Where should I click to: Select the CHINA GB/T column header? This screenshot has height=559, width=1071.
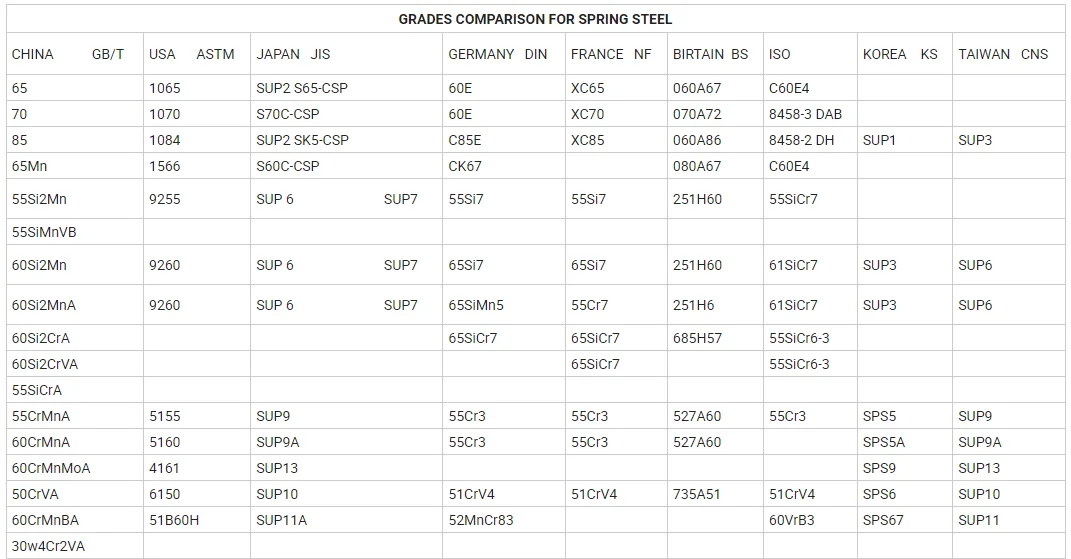(x=75, y=54)
